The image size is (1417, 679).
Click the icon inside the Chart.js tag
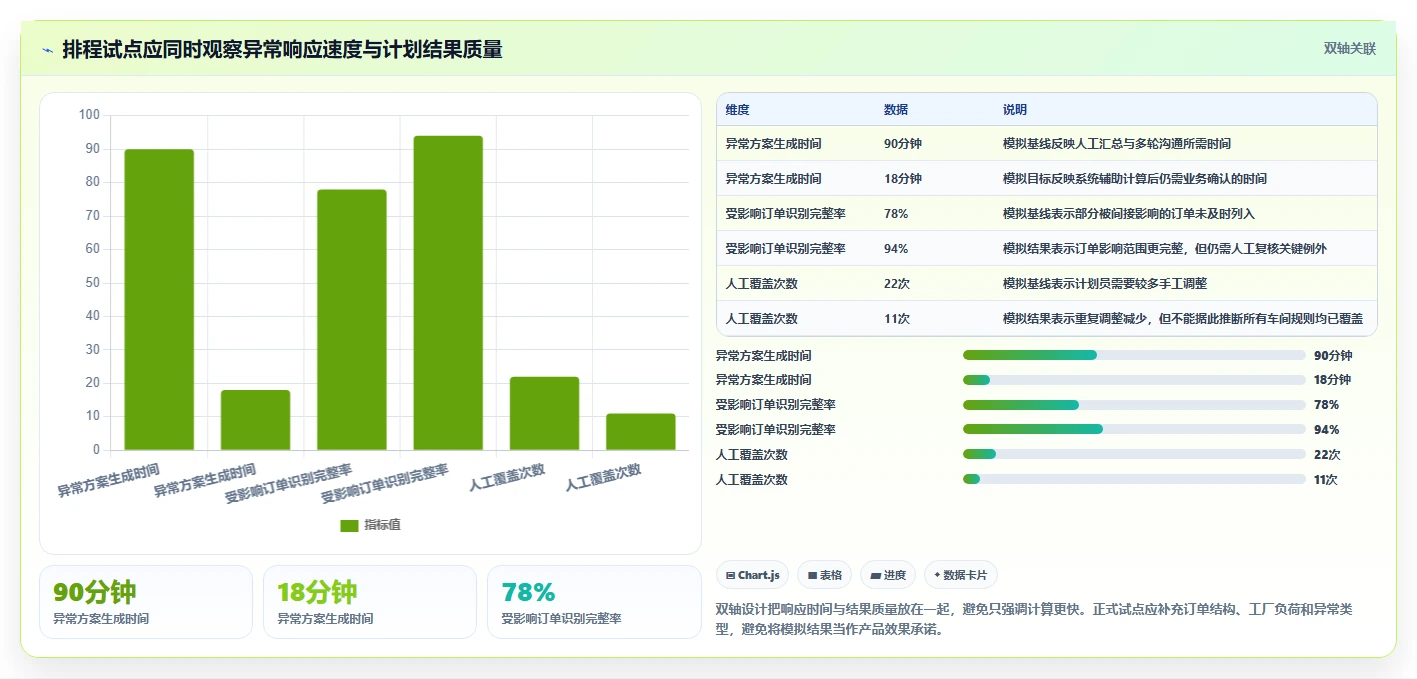(731, 575)
